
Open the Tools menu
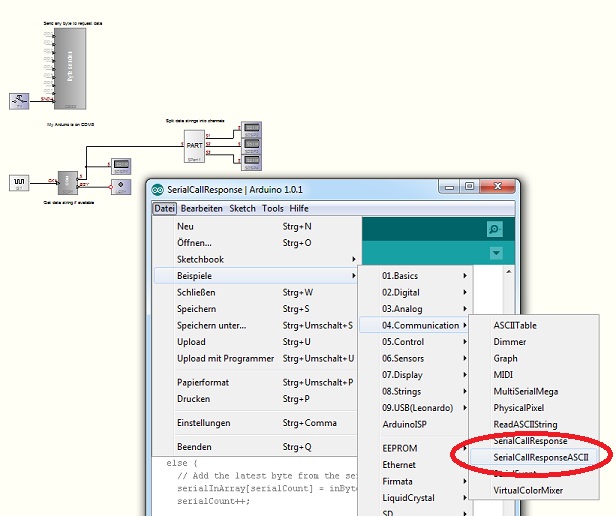click(x=273, y=208)
